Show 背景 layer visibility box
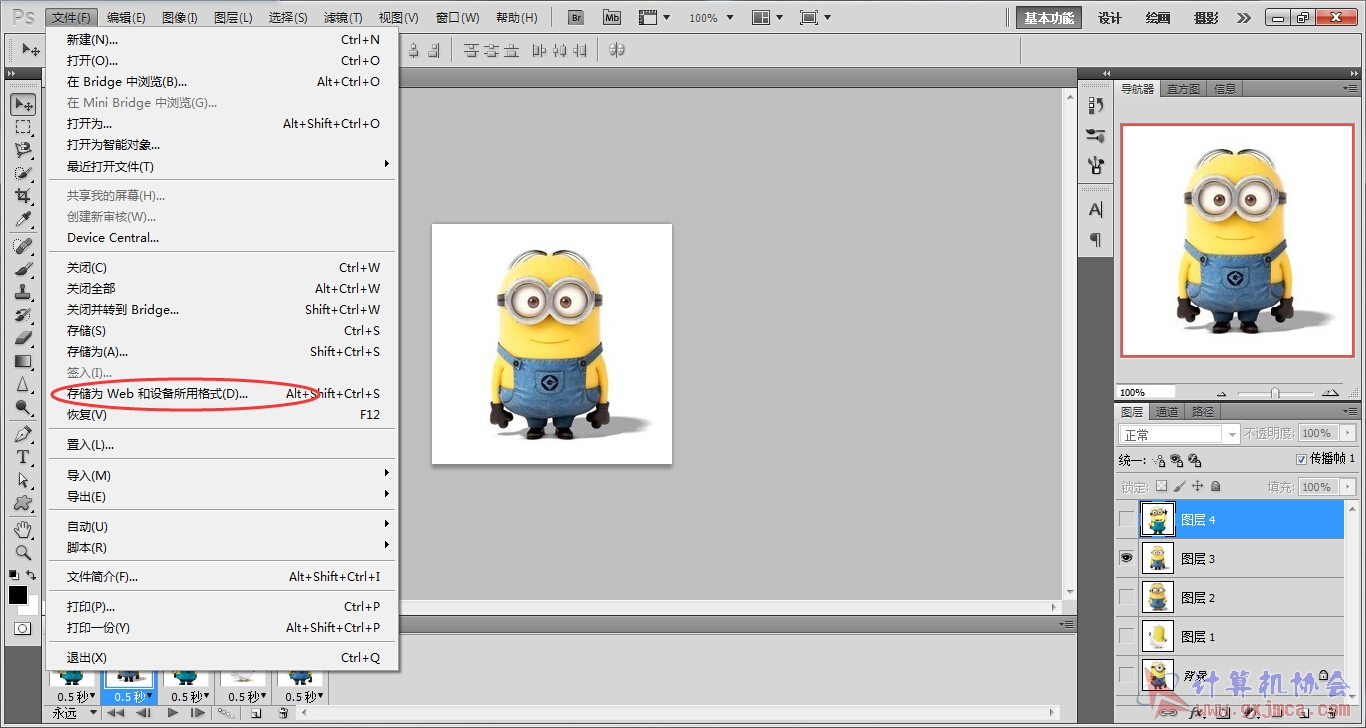This screenshot has width=1366, height=728. (x=1127, y=676)
